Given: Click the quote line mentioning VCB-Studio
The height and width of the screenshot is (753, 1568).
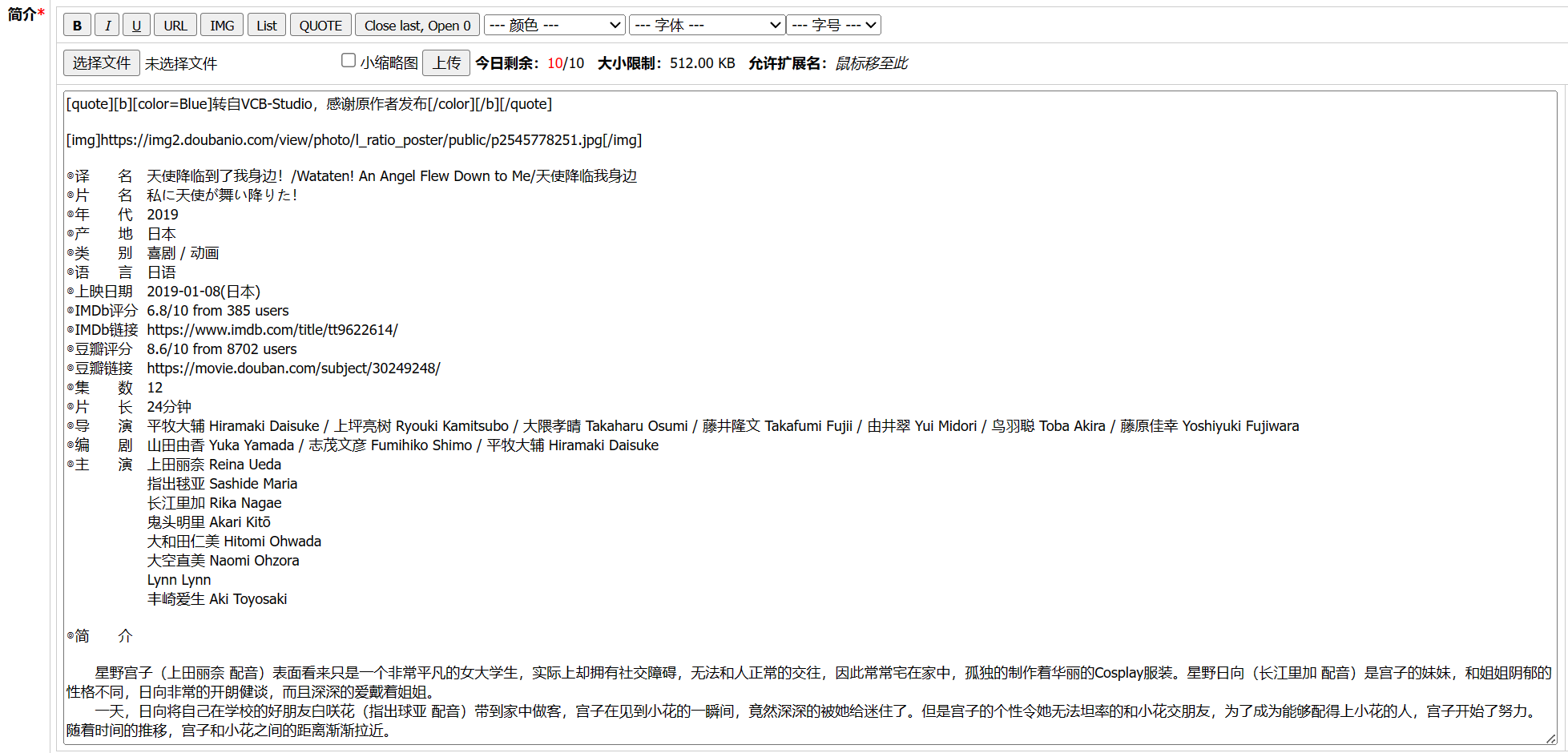Looking at the screenshot, I should point(309,104).
